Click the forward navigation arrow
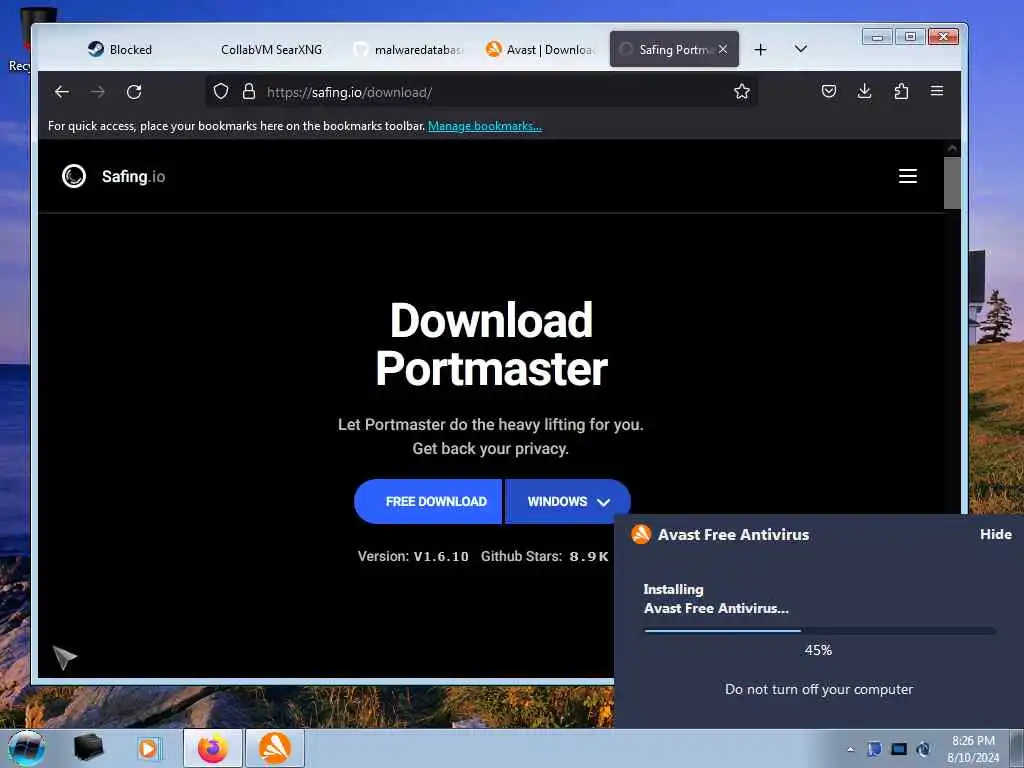The height and width of the screenshot is (768, 1024). click(97, 92)
